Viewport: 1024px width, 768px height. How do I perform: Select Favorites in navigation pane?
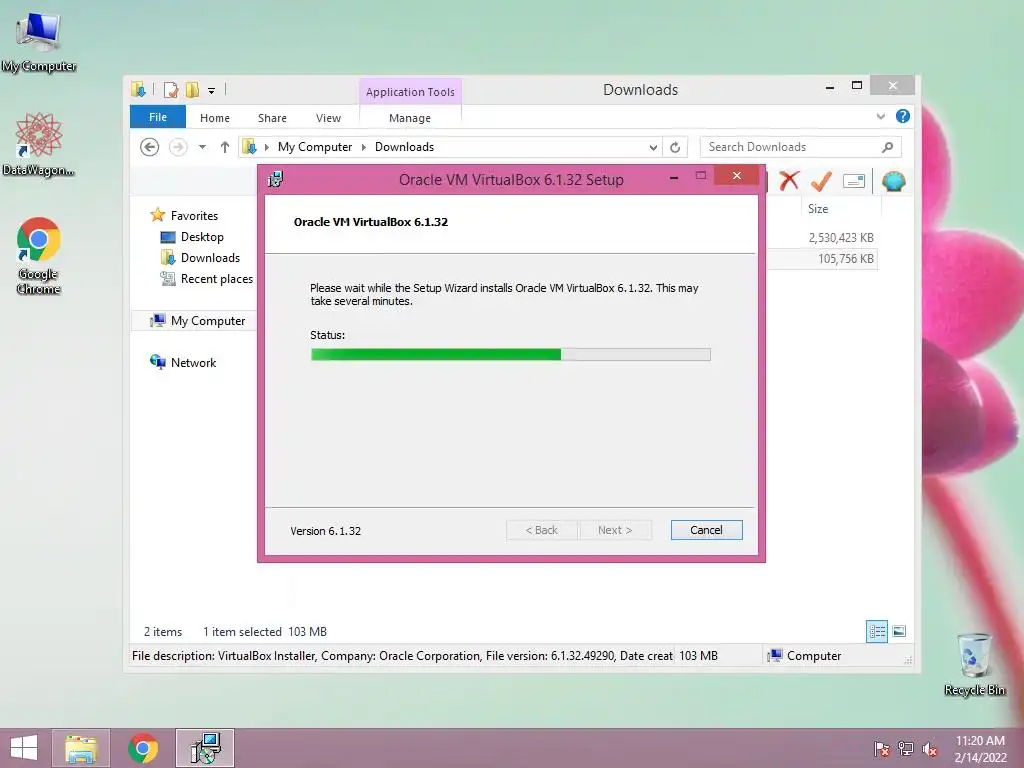coord(184,216)
